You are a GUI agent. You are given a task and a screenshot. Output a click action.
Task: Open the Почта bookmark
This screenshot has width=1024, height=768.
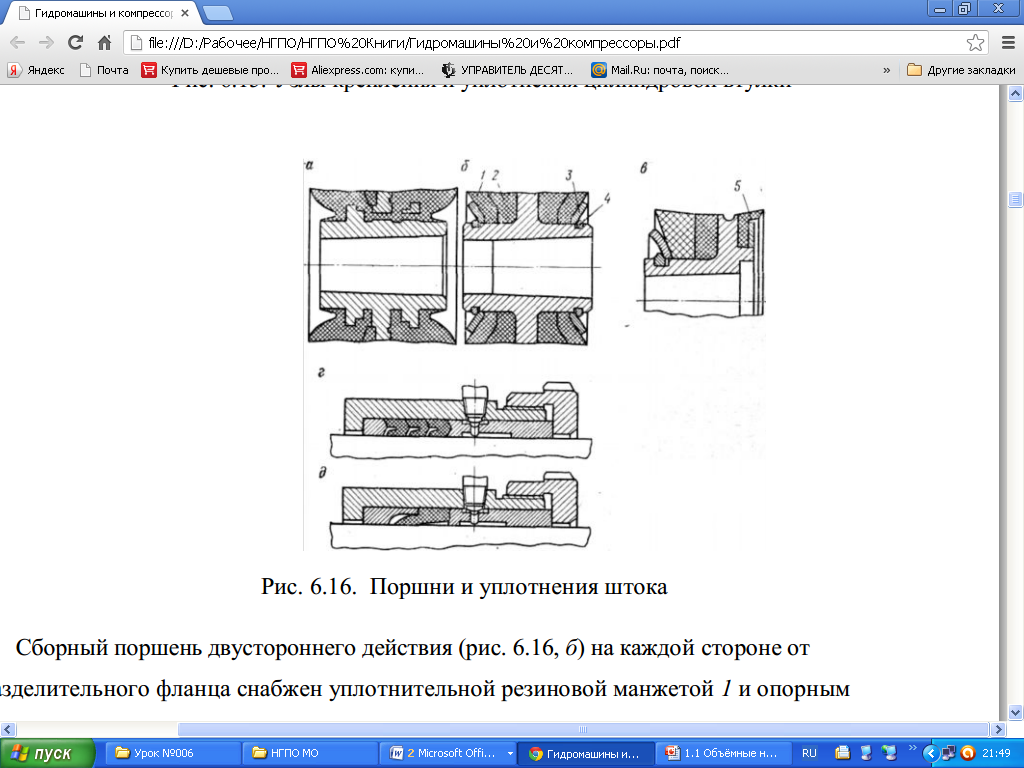coord(104,70)
